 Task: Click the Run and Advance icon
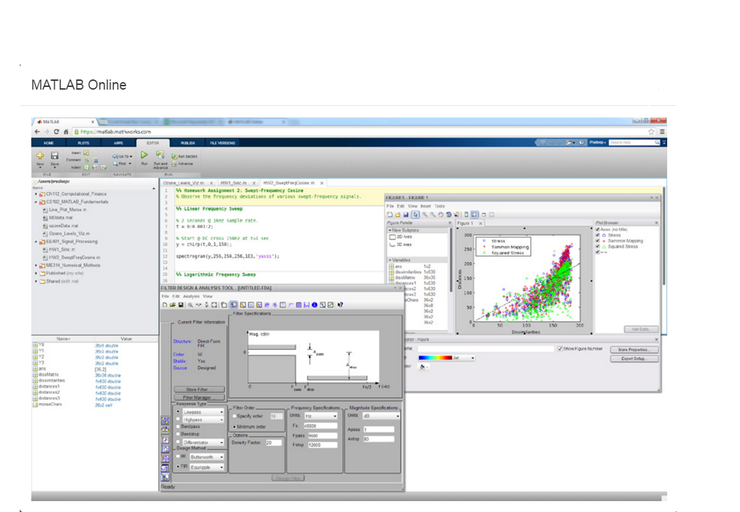pyautogui.click(x=160, y=155)
